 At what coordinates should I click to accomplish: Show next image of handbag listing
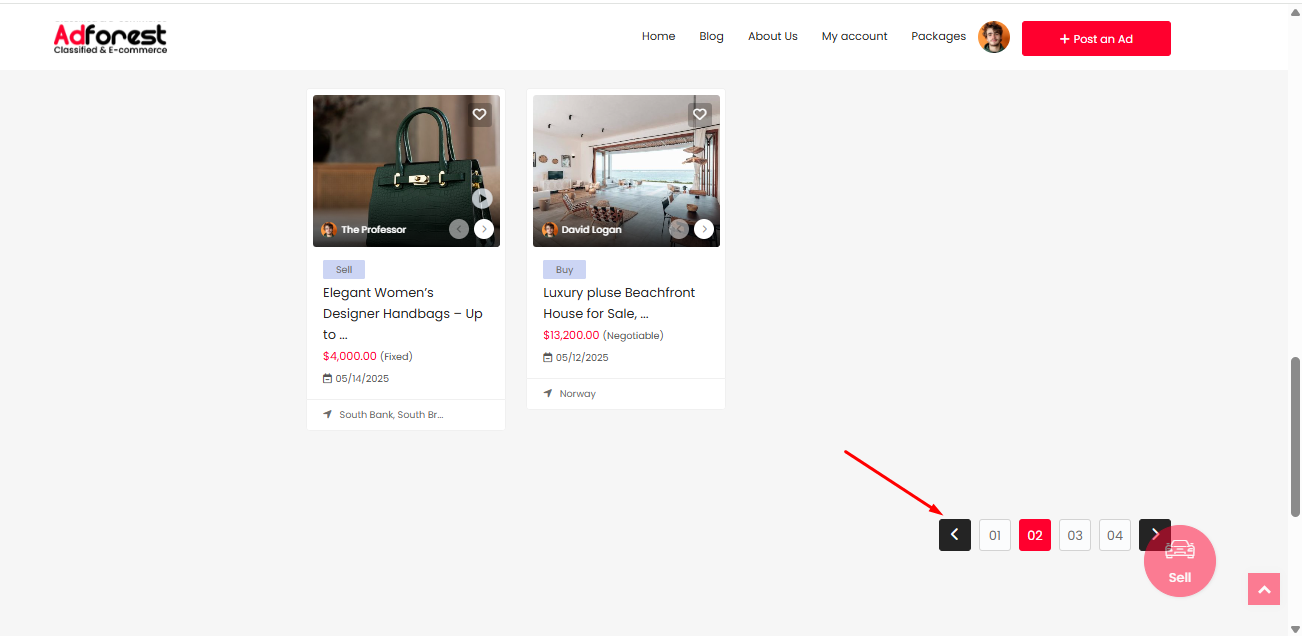point(484,229)
